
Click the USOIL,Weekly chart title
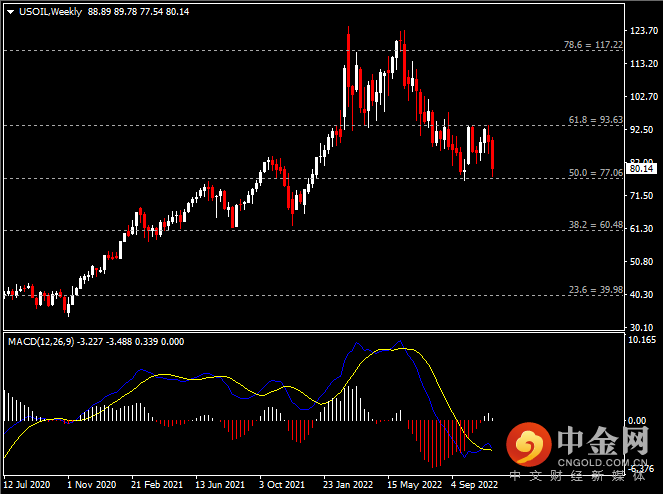pyautogui.click(x=49, y=11)
